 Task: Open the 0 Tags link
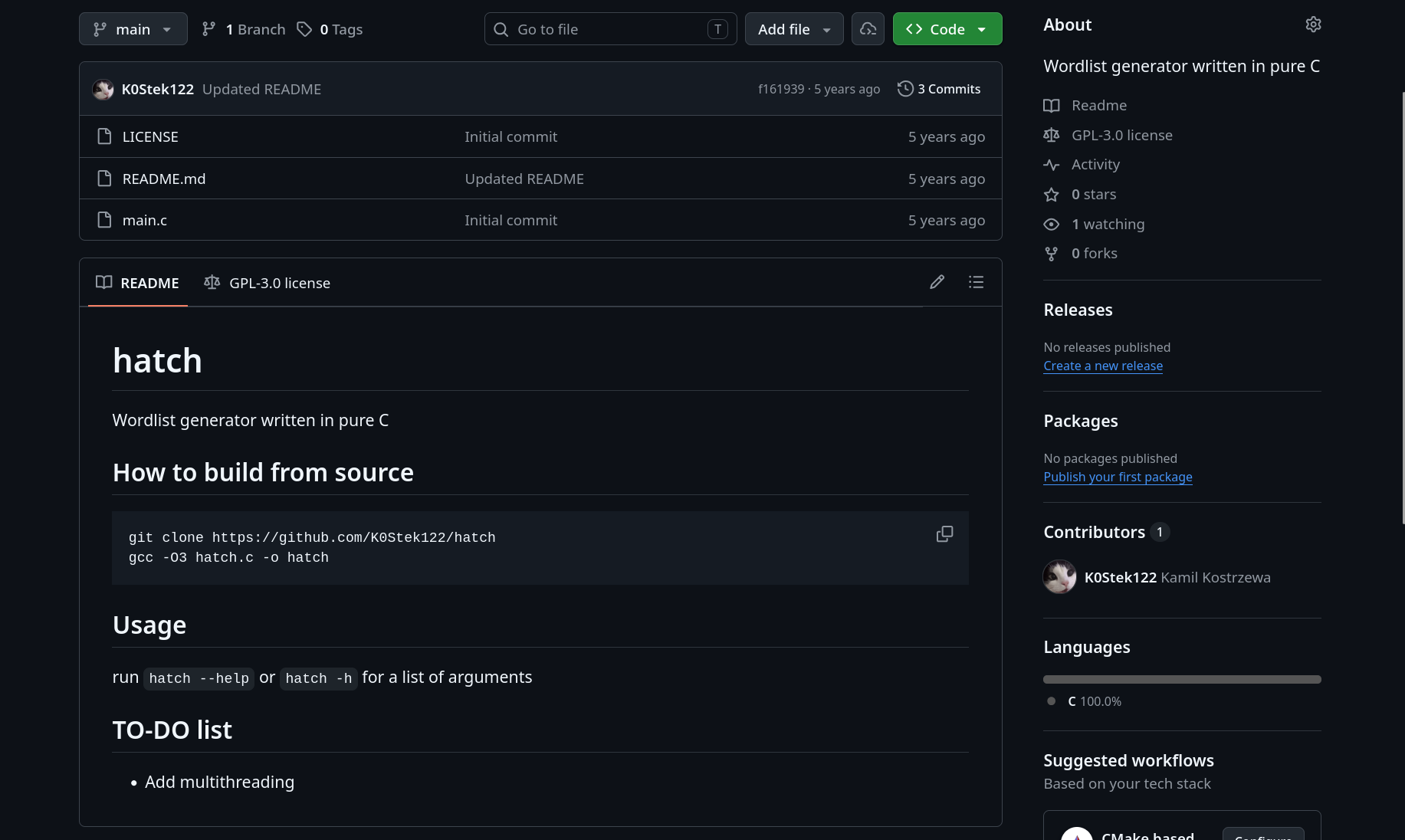tap(330, 29)
